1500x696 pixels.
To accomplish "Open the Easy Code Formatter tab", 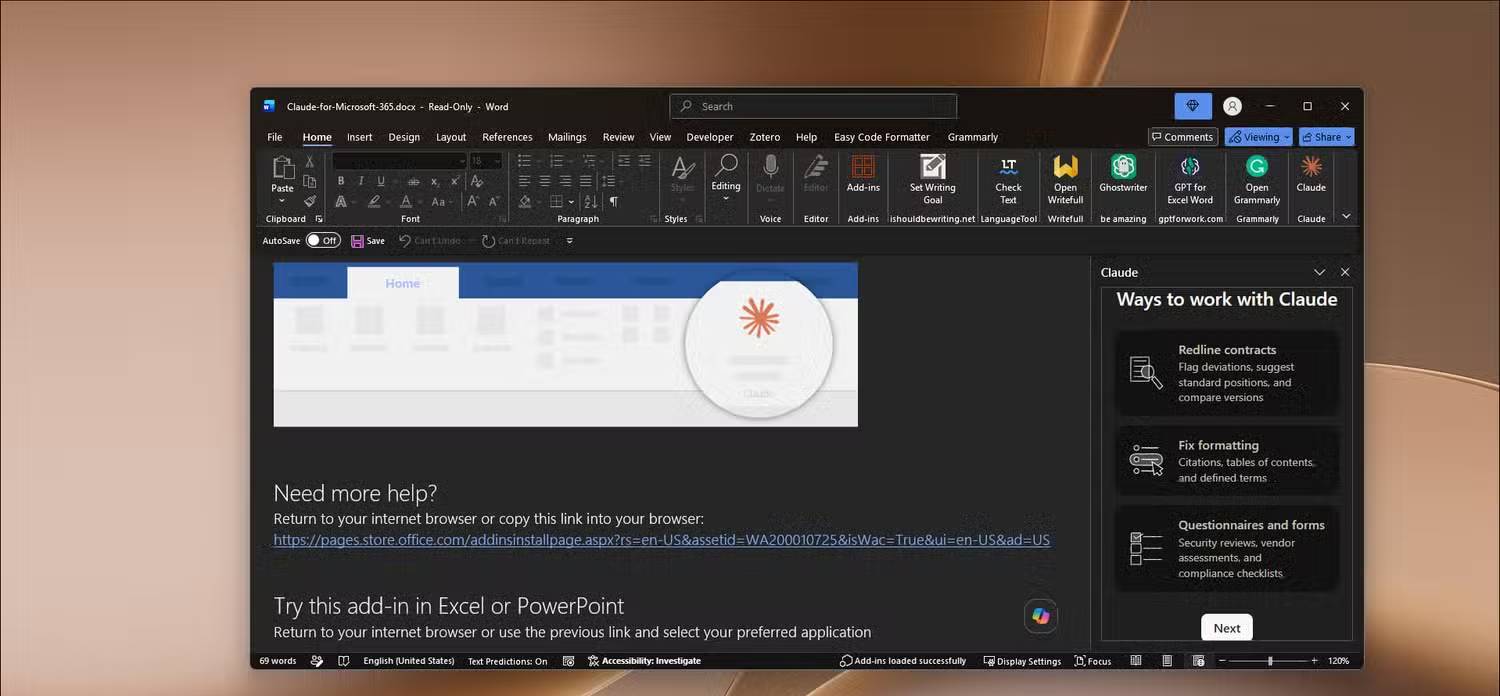I will click(x=882, y=137).
